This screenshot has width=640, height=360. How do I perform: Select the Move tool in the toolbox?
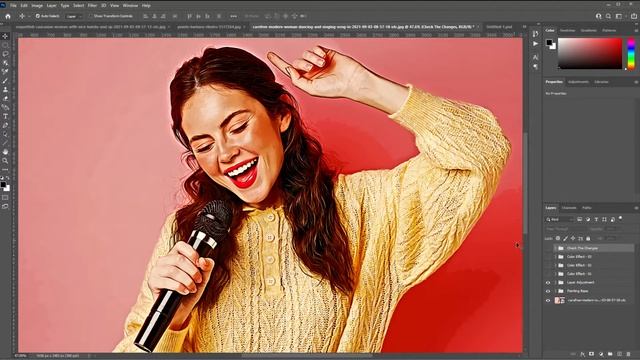[x=5, y=36]
